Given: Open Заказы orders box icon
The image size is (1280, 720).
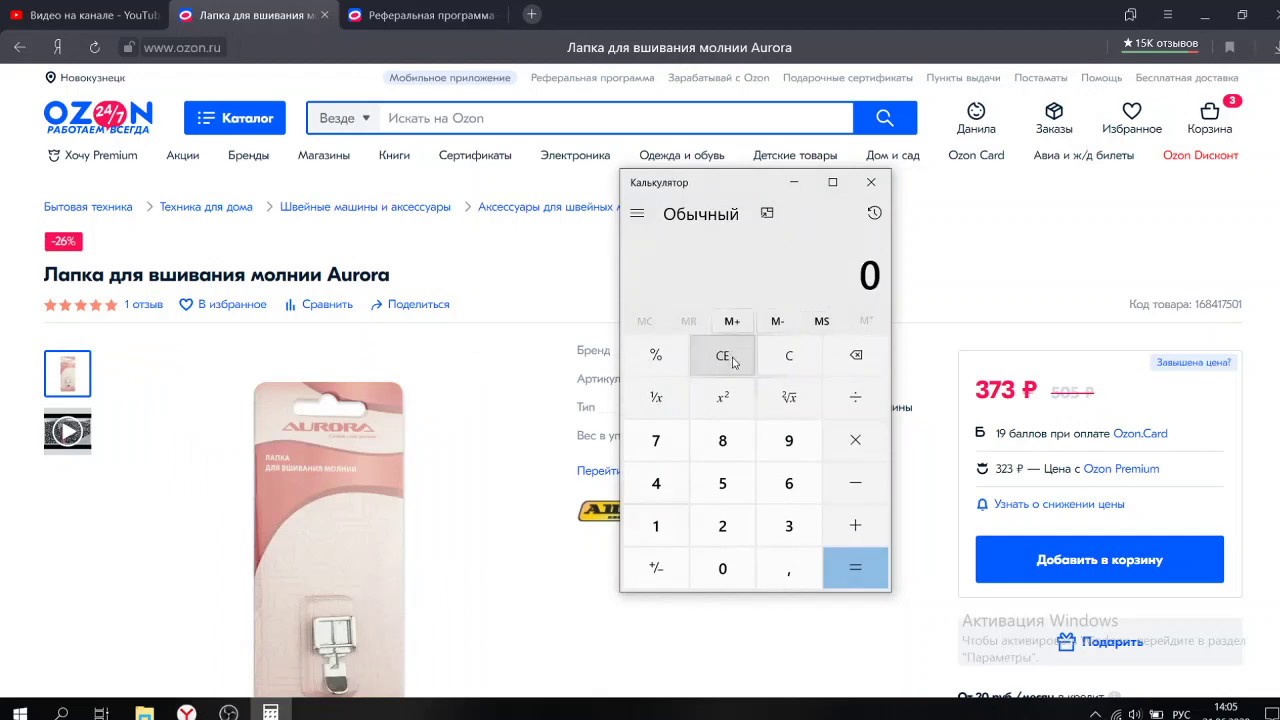Looking at the screenshot, I should pos(1054,117).
